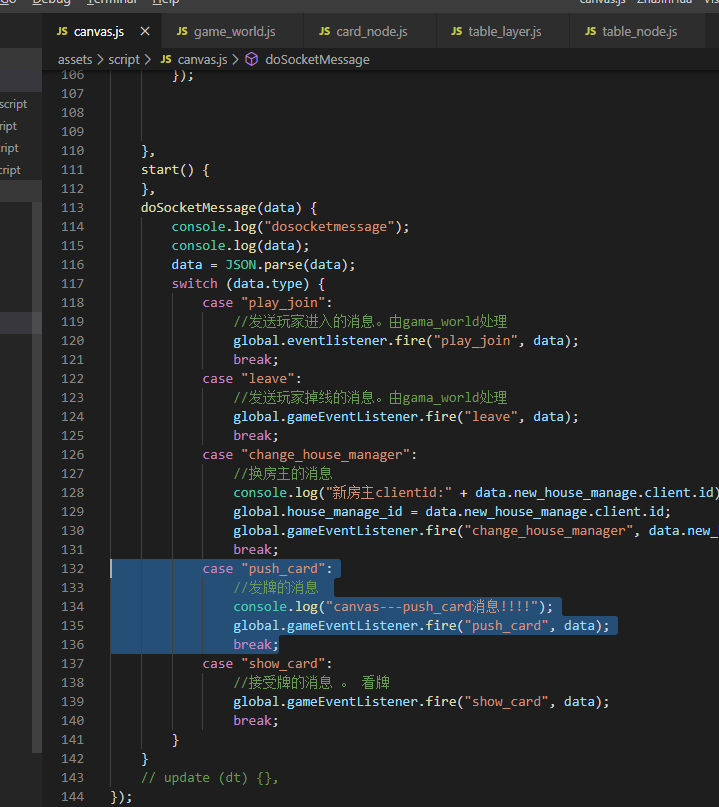Click the method cube icon before doSocketMessage

point(252,60)
